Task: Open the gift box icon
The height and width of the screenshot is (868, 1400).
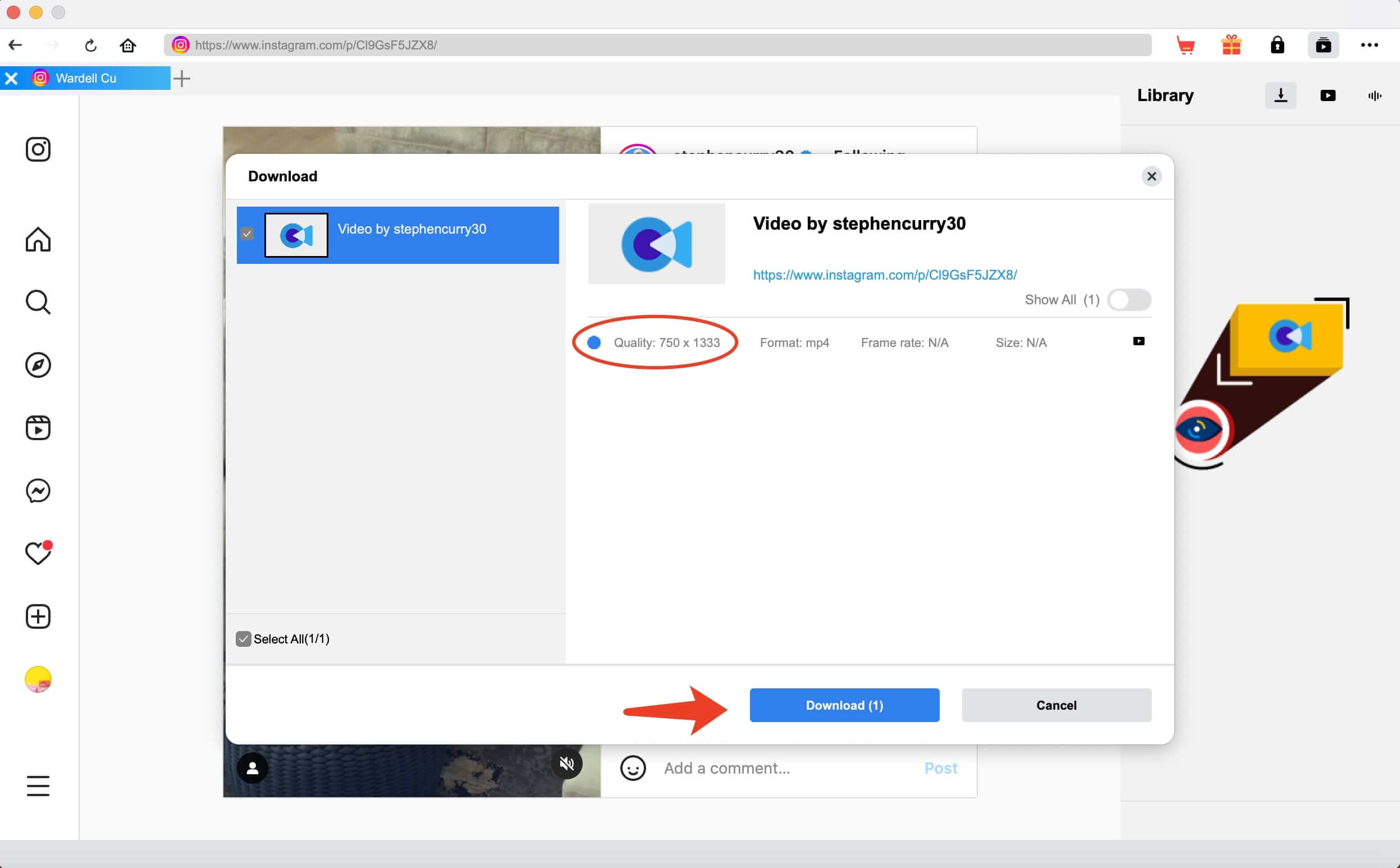Action: click(1231, 45)
